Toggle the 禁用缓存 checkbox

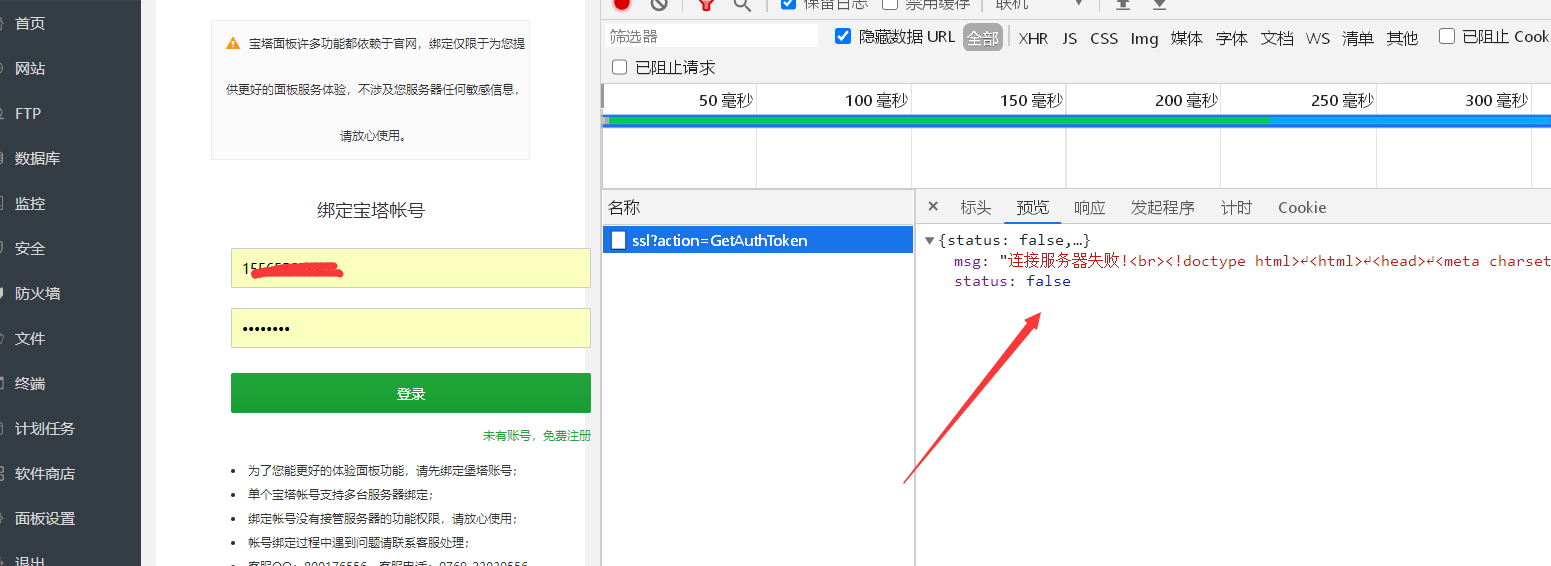(890, 4)
